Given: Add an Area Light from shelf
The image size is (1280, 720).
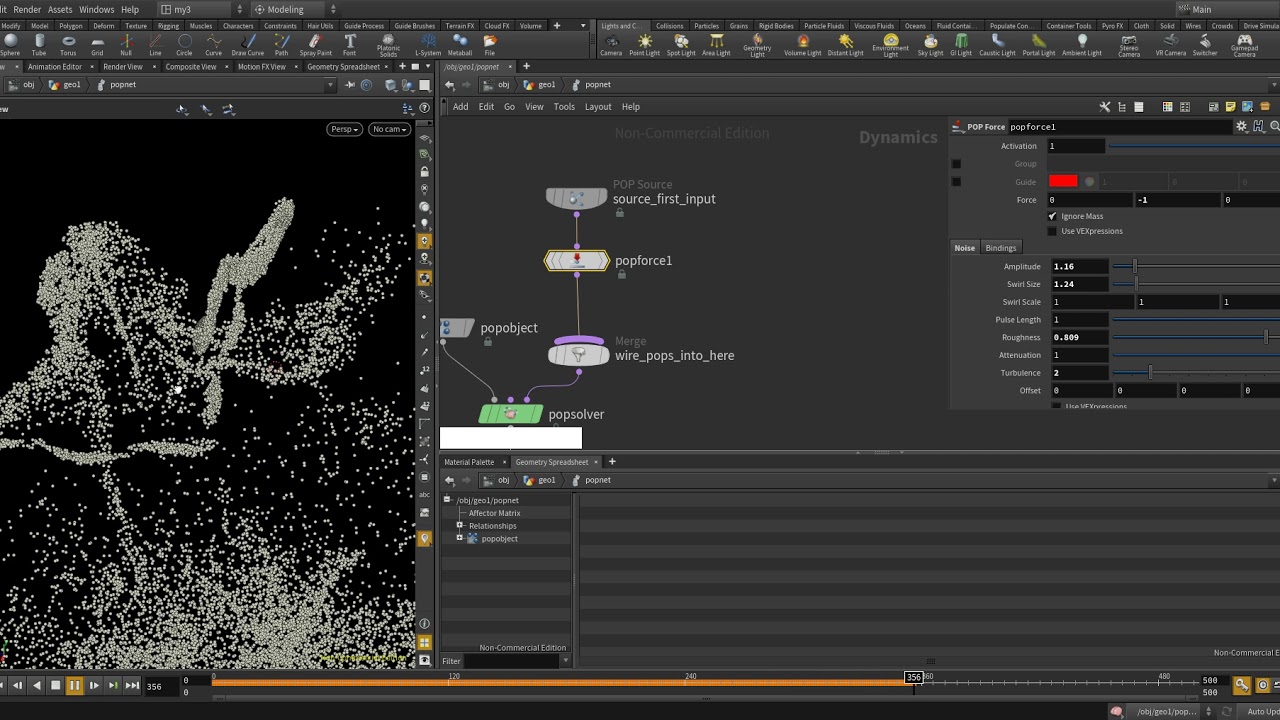Looking at the screenshot, I should tap(716, 45).
